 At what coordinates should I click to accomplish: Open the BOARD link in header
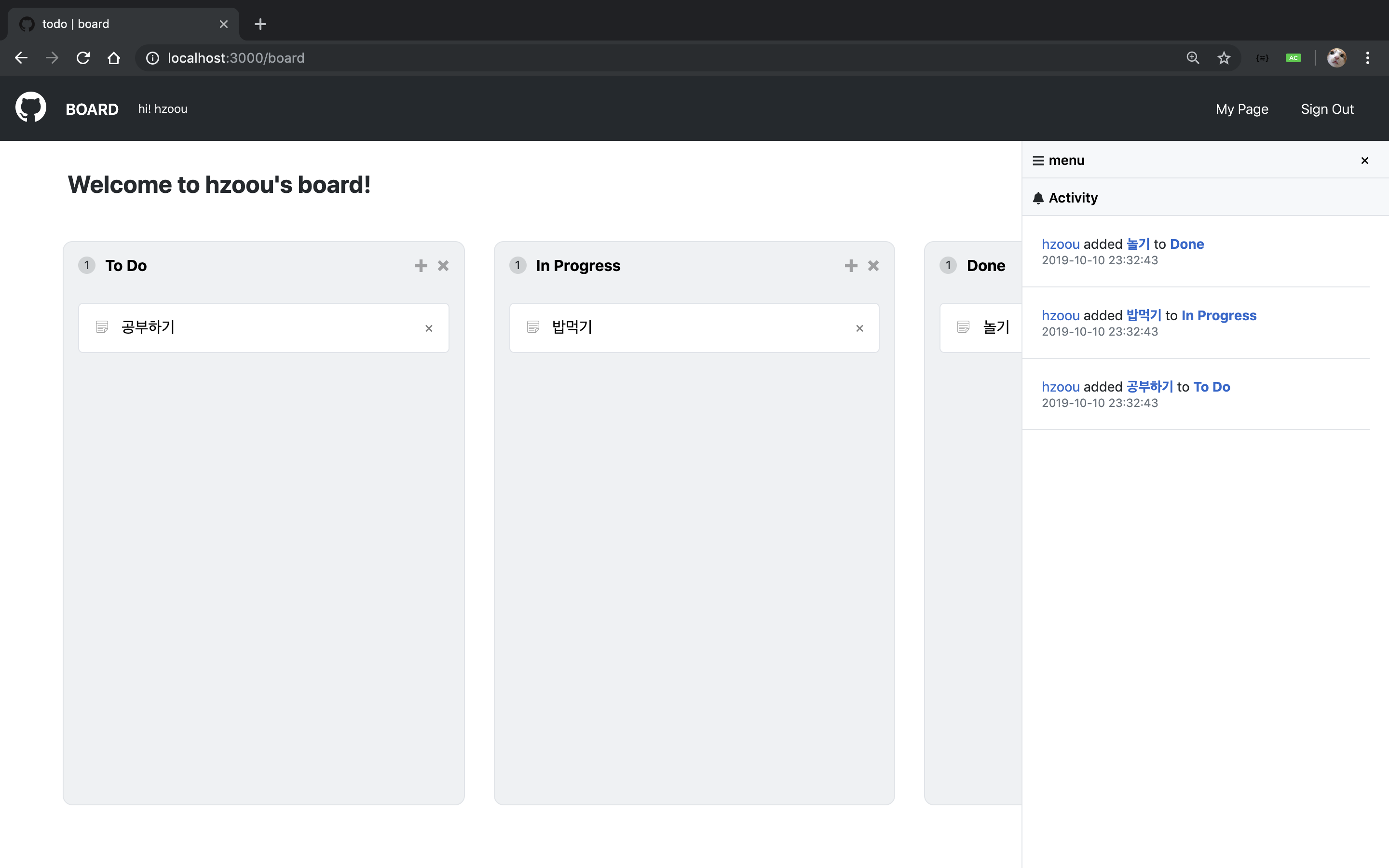pyautogui.click(x=92, y=109)
